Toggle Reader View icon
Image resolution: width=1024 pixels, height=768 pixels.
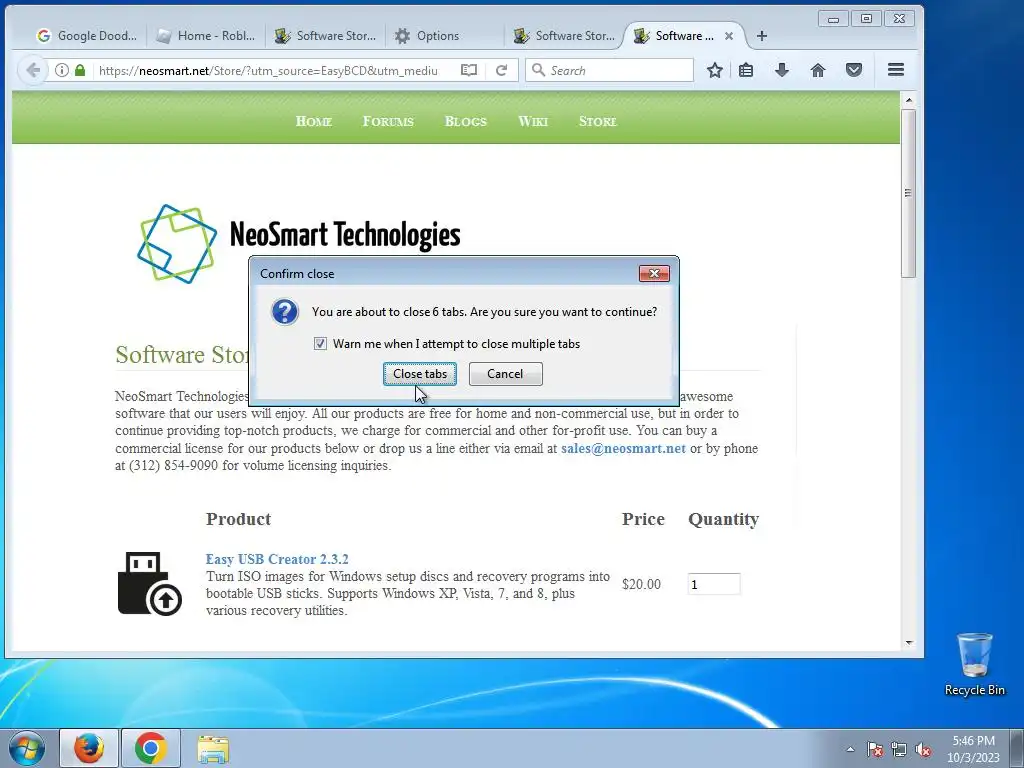(x=469, y=70)
